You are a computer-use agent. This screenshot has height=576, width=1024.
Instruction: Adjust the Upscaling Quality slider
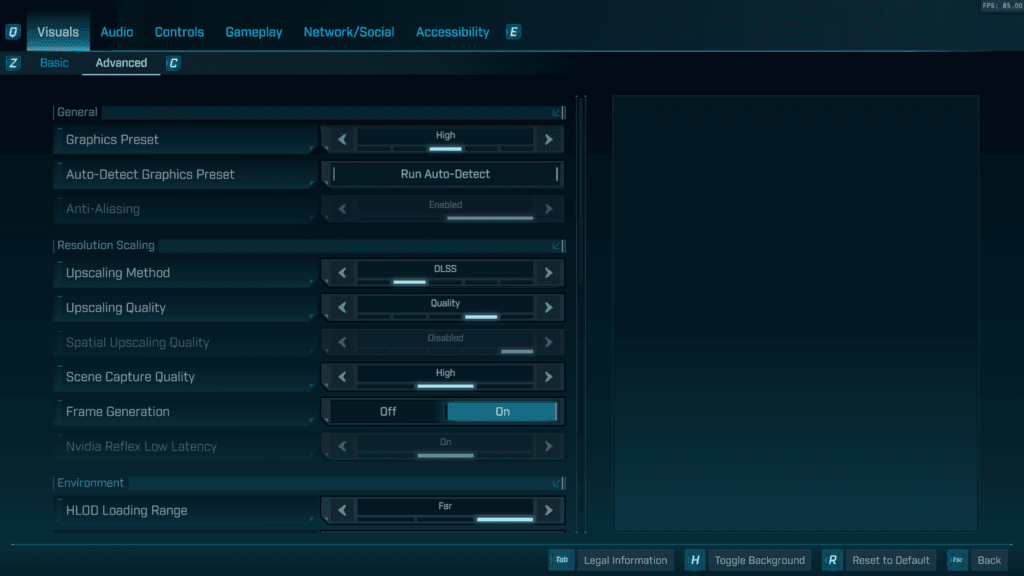(x=480, y=315)
